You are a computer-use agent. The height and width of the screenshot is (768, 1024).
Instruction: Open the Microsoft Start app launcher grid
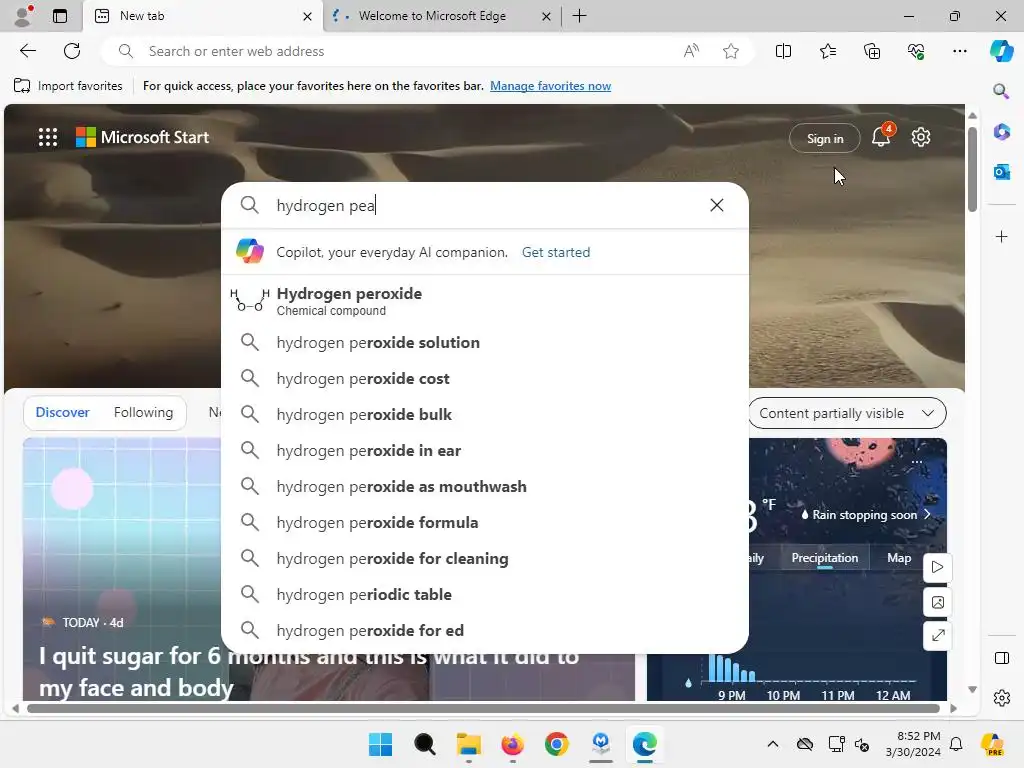tap(48, 137)
